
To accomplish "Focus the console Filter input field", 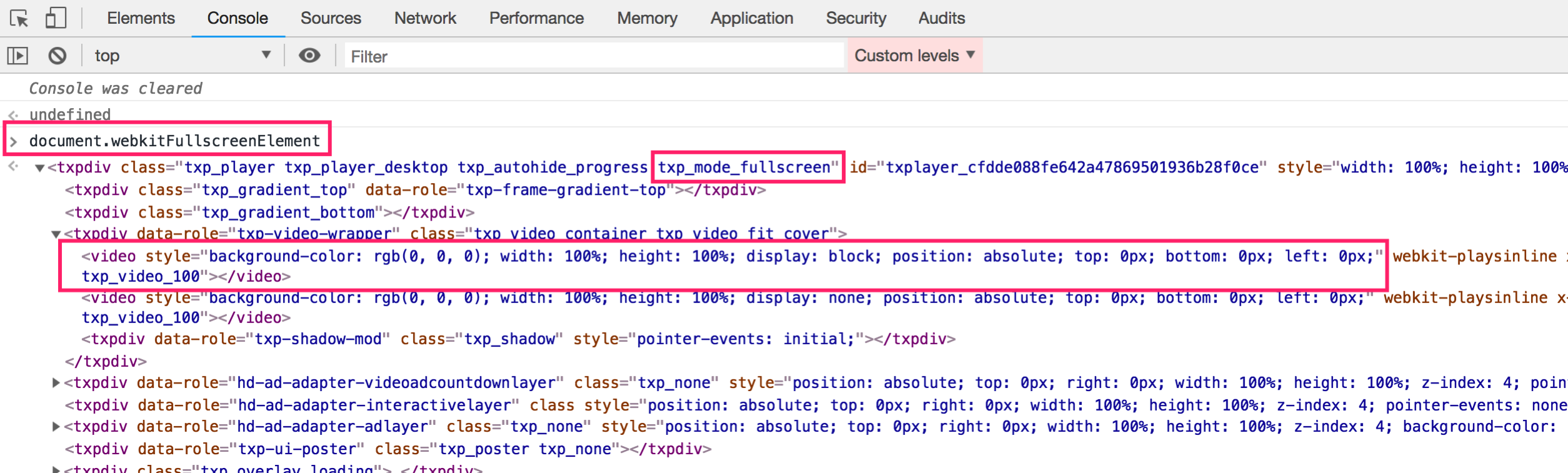I will [x=594, y=56].
